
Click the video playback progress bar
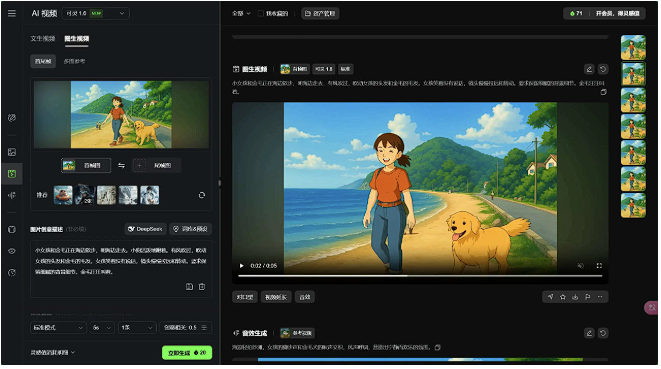point(420,276)
